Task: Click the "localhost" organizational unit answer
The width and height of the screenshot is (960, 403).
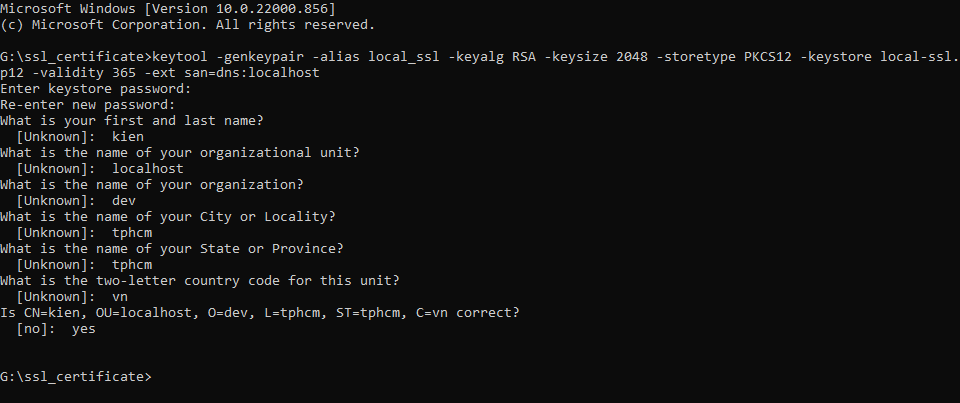Action: pos(147,168)
